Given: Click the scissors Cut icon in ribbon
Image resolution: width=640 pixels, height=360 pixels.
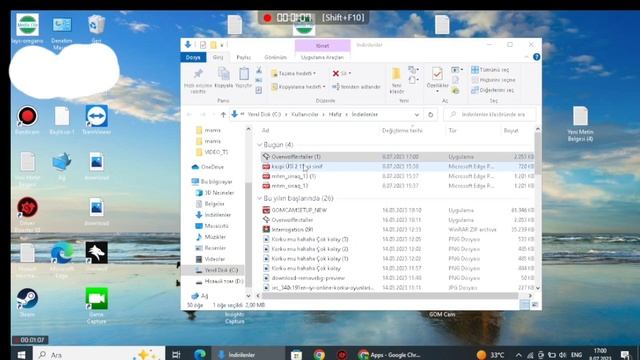Looking at the screenshot, I should tap(259, 70).
